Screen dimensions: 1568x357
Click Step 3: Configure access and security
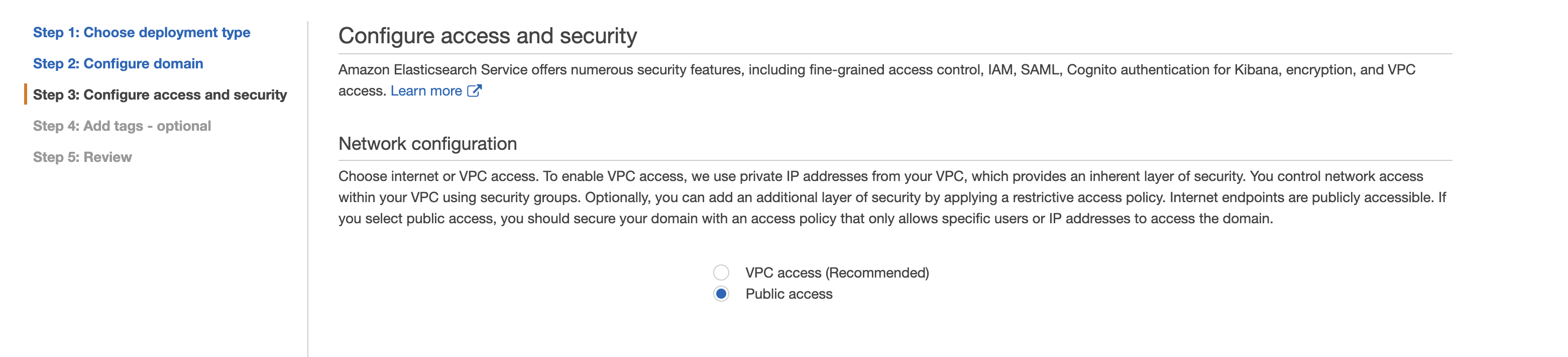(x=160, y=95)
